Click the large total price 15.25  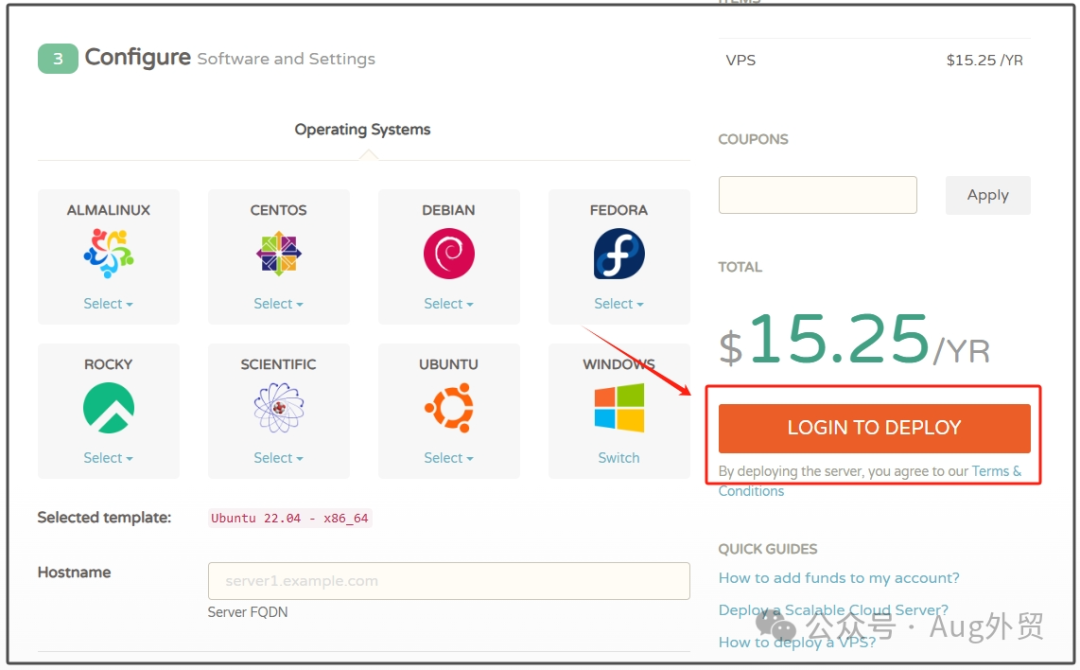coord(839,338)
